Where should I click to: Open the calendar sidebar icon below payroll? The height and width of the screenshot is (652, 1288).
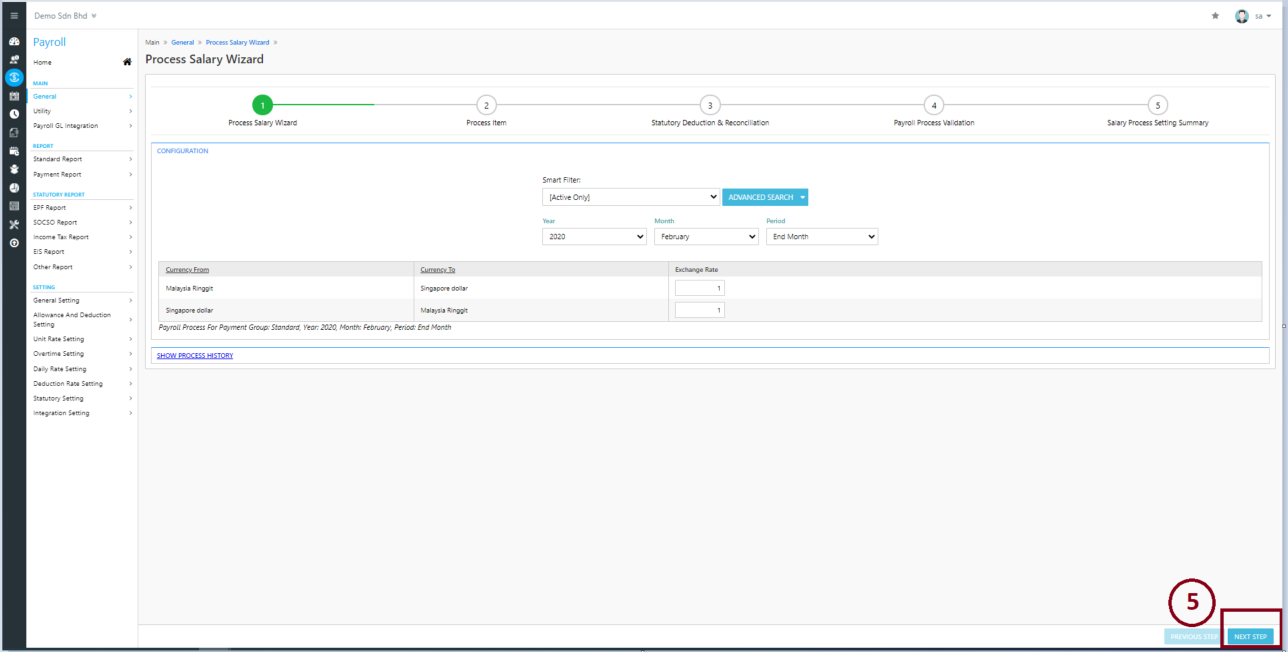click(14, 96)
